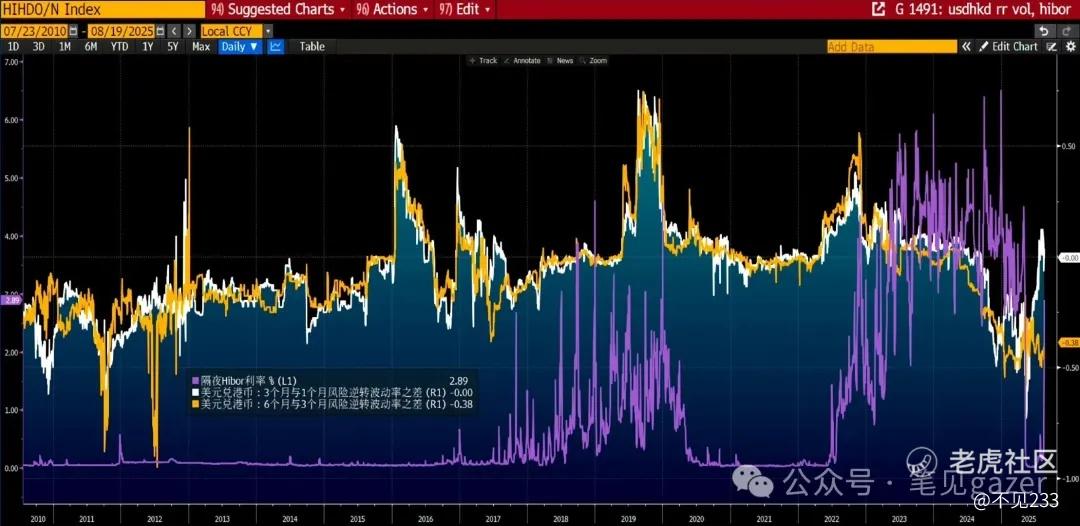Open the end date calendar picker icon

(x=160, y=31)
